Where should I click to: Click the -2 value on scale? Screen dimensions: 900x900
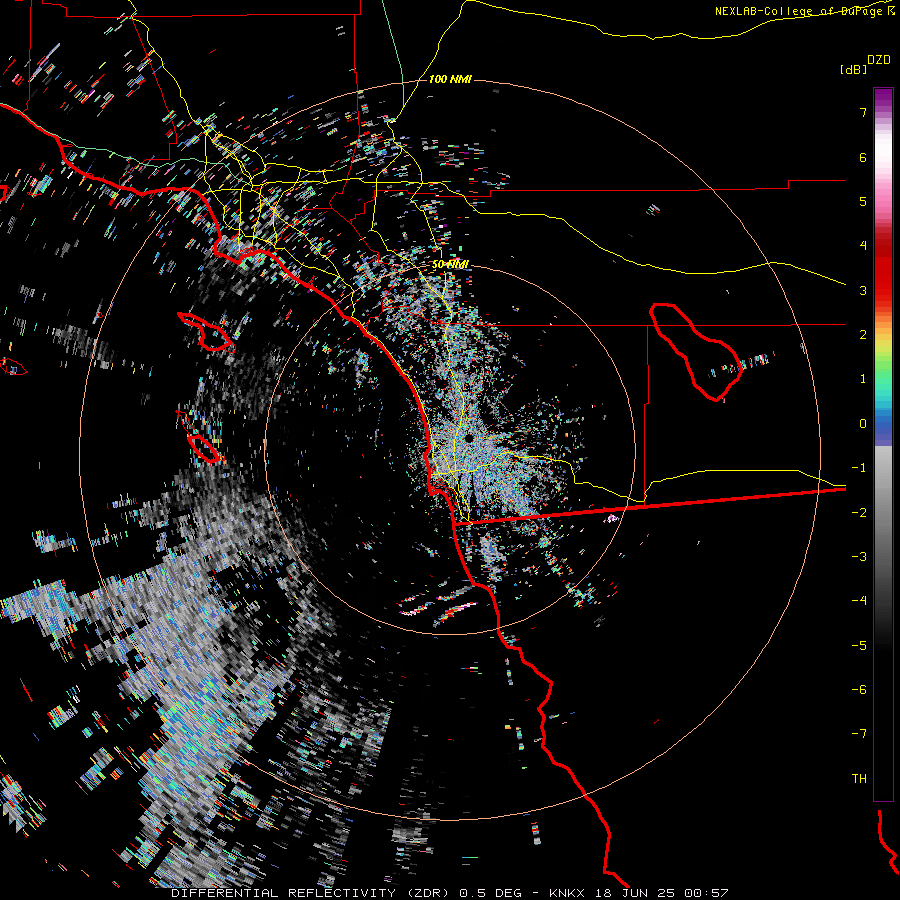point(859,513)
